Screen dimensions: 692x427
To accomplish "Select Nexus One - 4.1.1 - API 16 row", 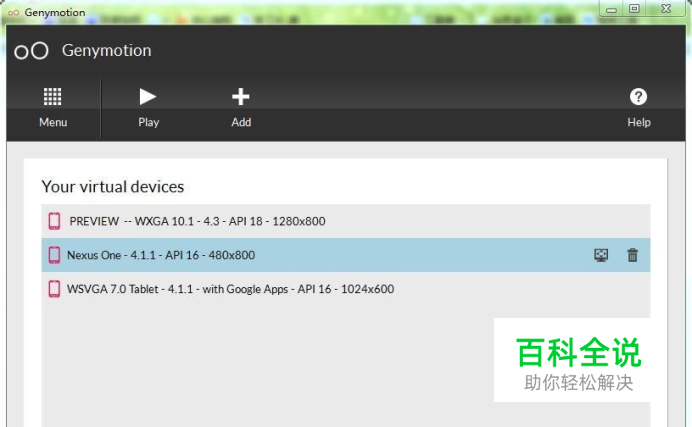I will click(346, 255).
